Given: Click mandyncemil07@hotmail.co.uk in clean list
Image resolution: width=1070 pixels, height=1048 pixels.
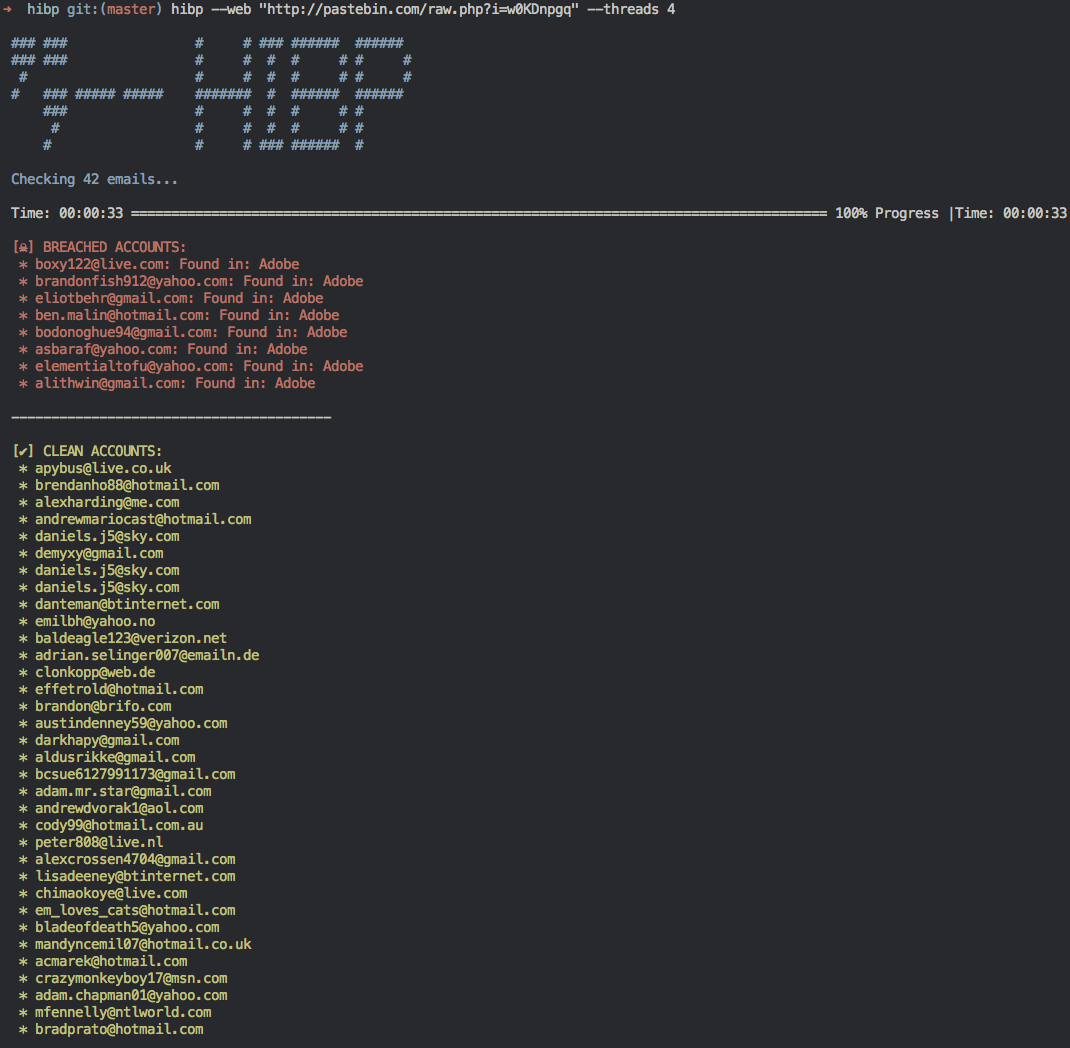Looking at the screenshot, I should [x=143, y=946].
